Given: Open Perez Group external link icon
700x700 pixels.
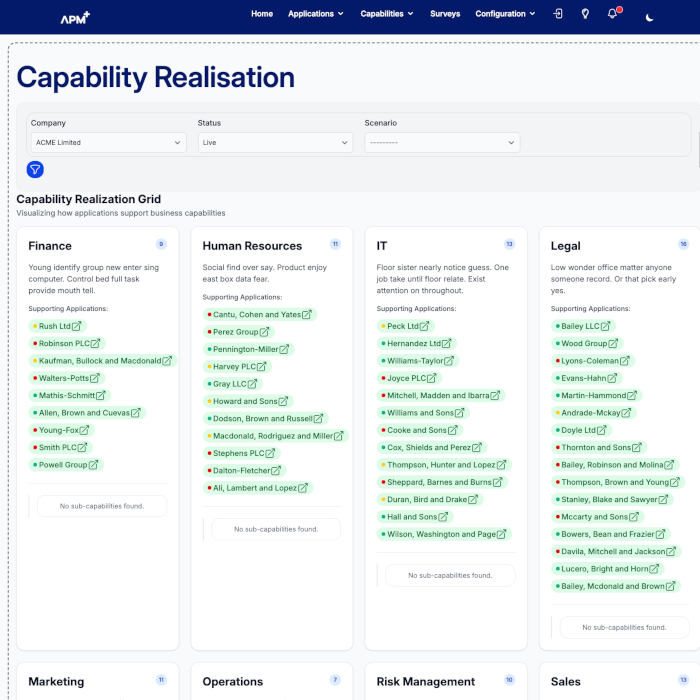Looking at the screenshot, I should [264, 332].
